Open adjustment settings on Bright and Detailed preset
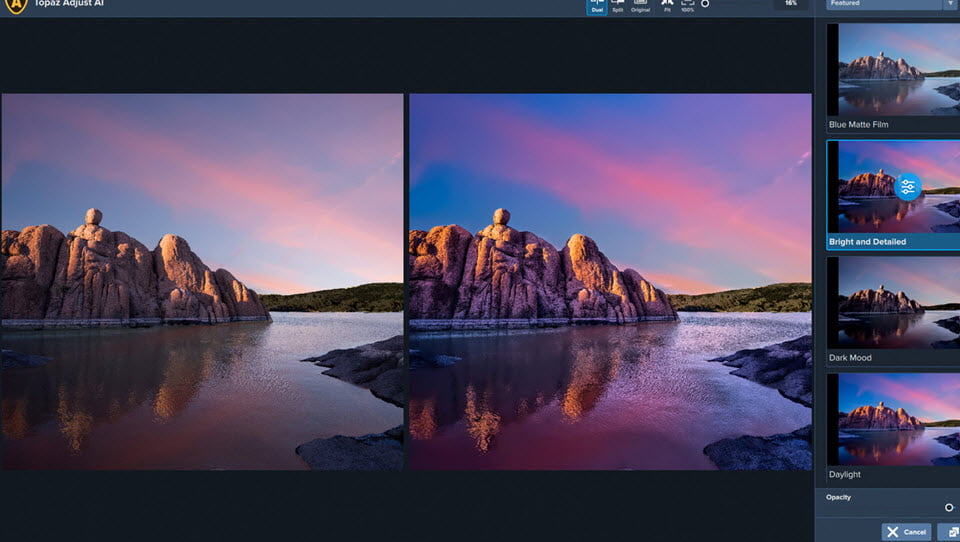 (x=907, y=187)
